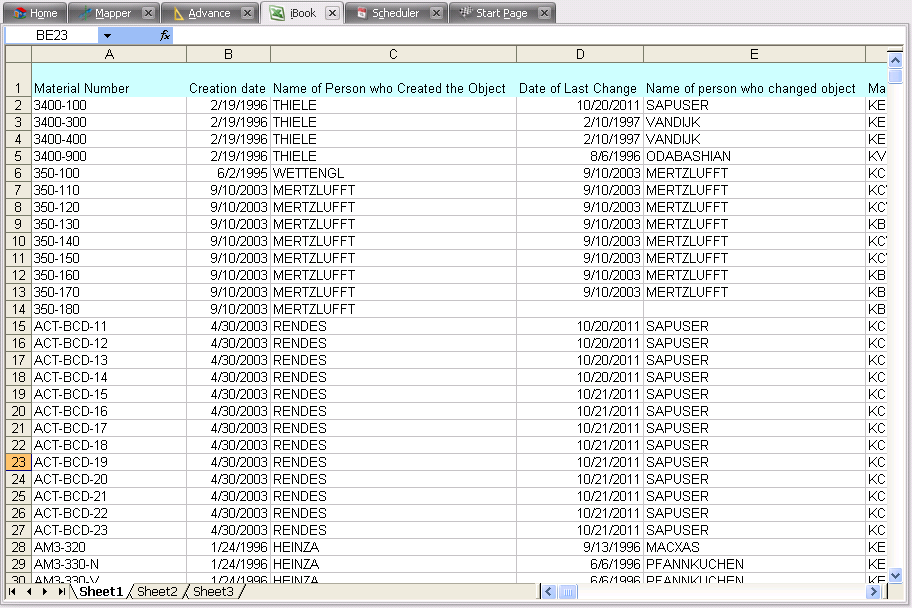
Task: Switch to the Home tab
Action: pyautogui.click(x=35, y=13)
